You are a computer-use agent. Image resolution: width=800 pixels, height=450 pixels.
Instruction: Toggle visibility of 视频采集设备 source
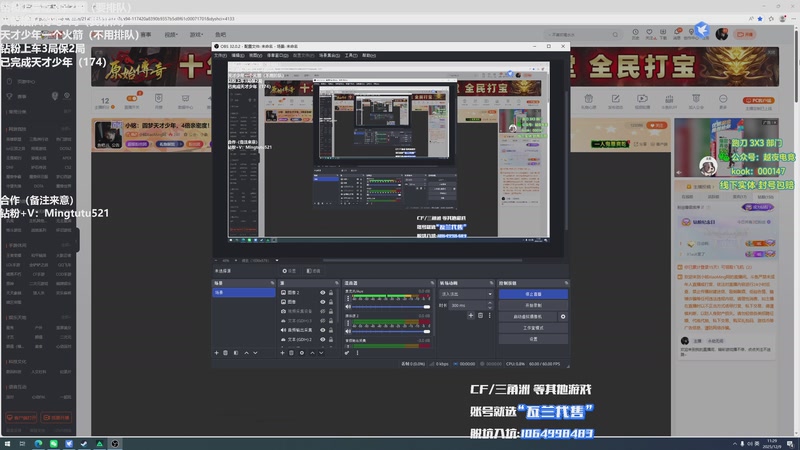[322, 311]
